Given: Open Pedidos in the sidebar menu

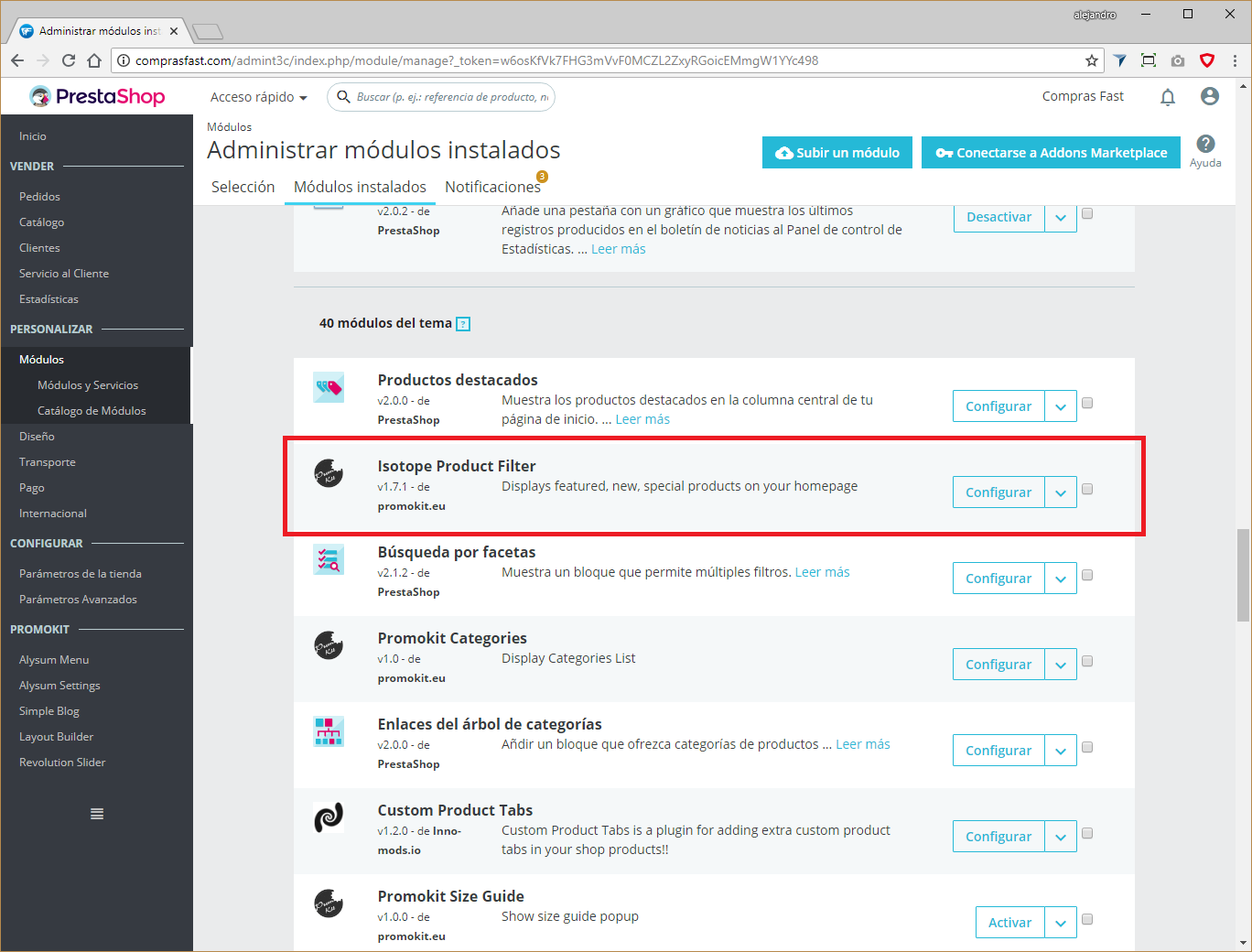Looking at the screenshot, I should tap(39, 197).
